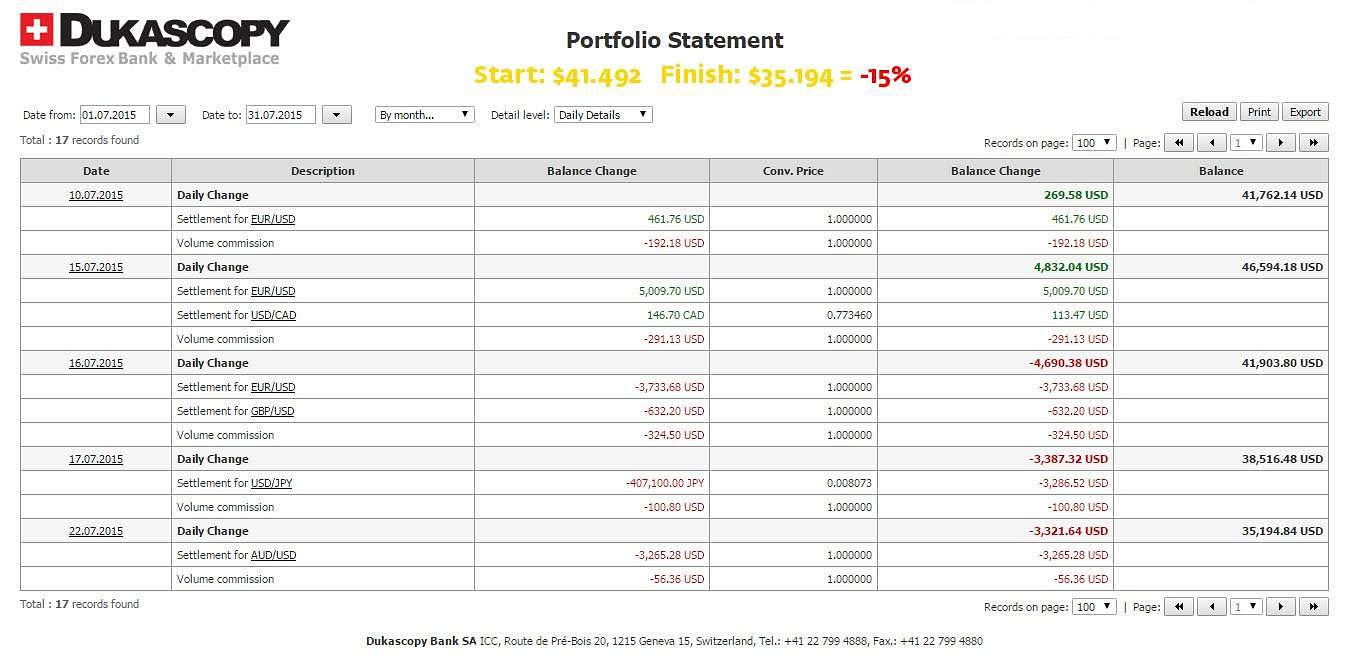Select the 0.773460 conversion price
The height and width of the screenshot is (665, 1349).
pyautogui.click(x=849, y=315)
